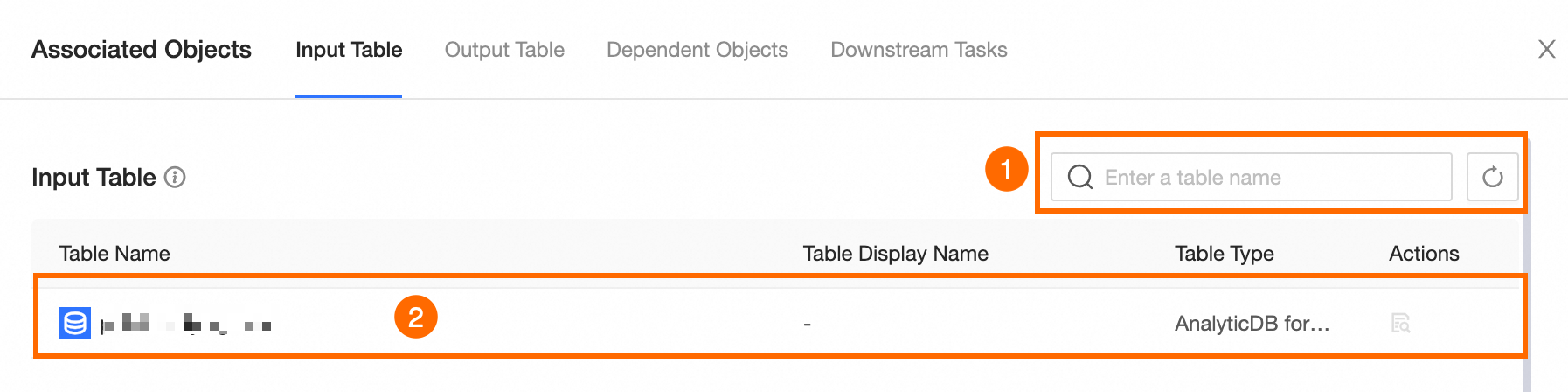Click the info icon beside Input Table heading
The height and width of the screenshot is (392, 1568).
point(176,178)
